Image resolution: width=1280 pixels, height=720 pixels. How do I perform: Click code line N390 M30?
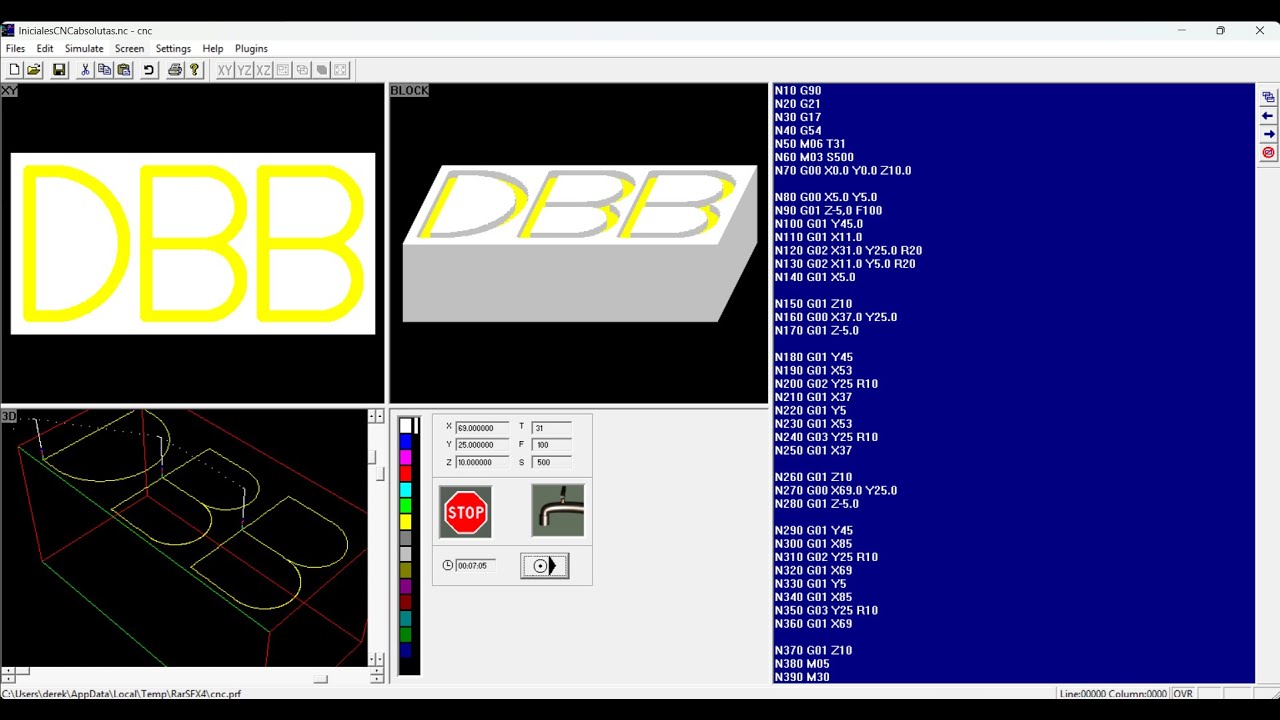tap(802, 677)
